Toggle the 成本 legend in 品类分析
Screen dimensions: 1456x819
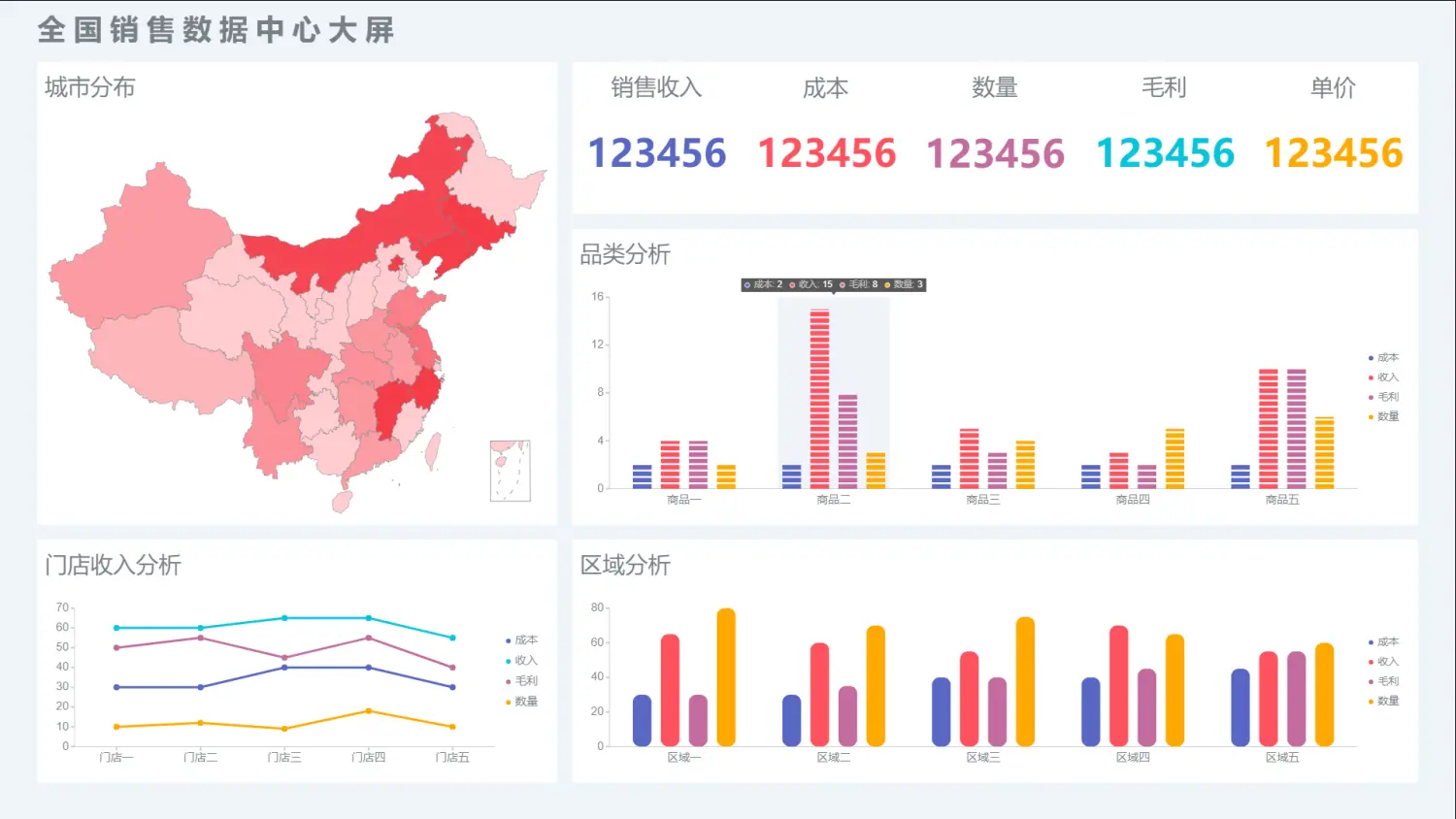pos(1386,358)
